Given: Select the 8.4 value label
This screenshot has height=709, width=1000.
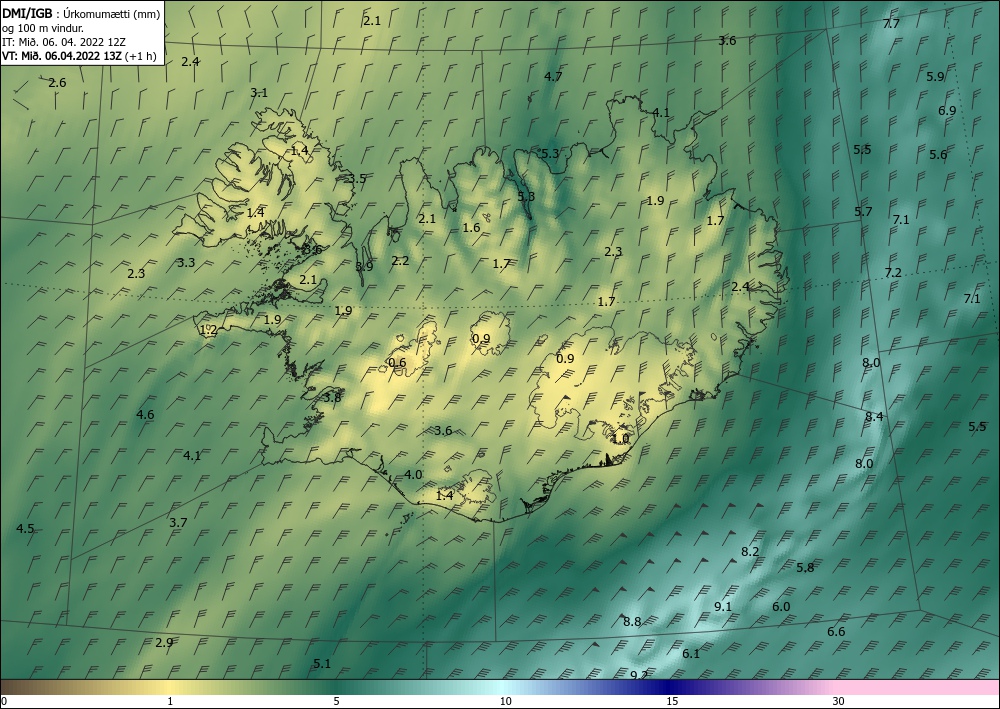Looking at the screenshot, I should click(874, 416).
